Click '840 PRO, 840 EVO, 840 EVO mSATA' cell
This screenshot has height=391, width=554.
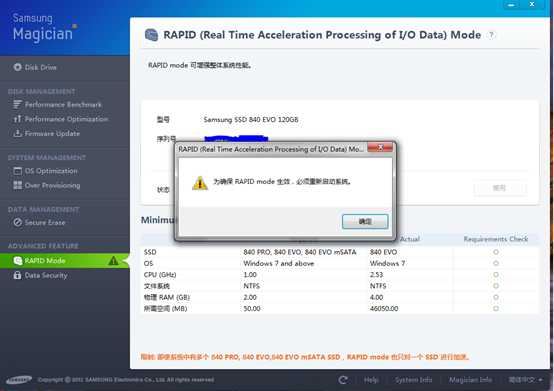point(300,252)
